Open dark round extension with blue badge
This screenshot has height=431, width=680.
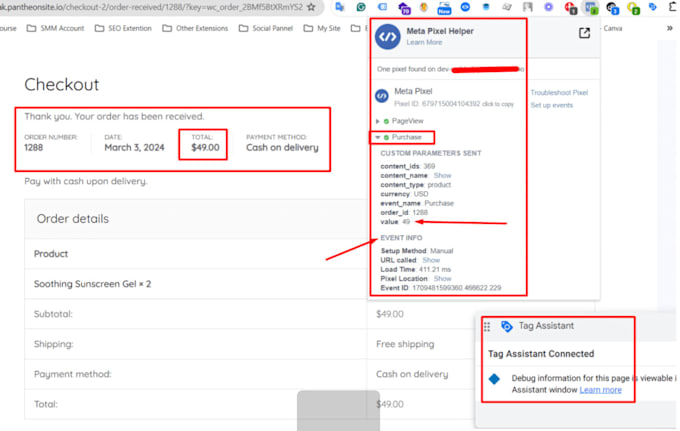click(x=612, y=8)
